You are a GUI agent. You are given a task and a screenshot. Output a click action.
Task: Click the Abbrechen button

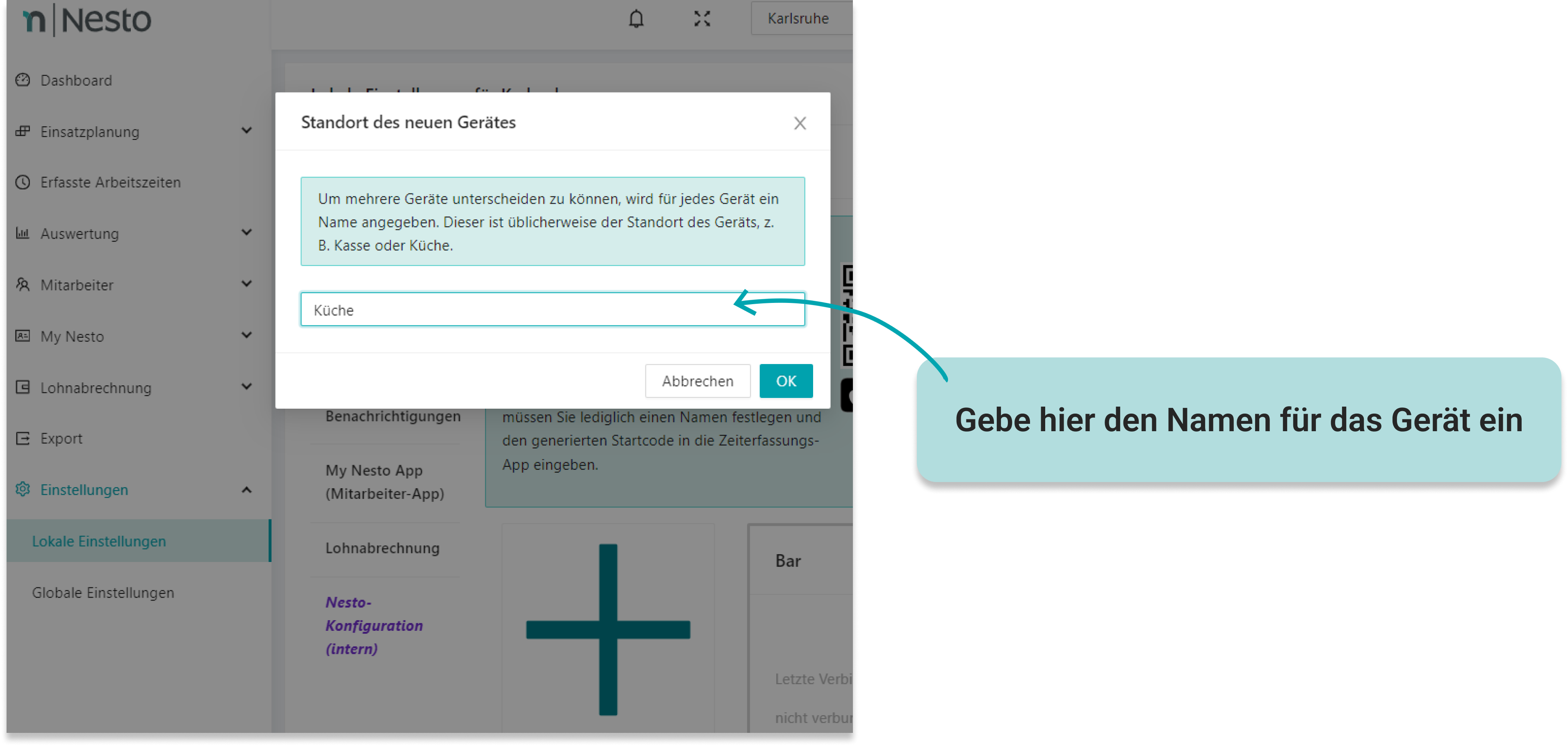(697, 381)
